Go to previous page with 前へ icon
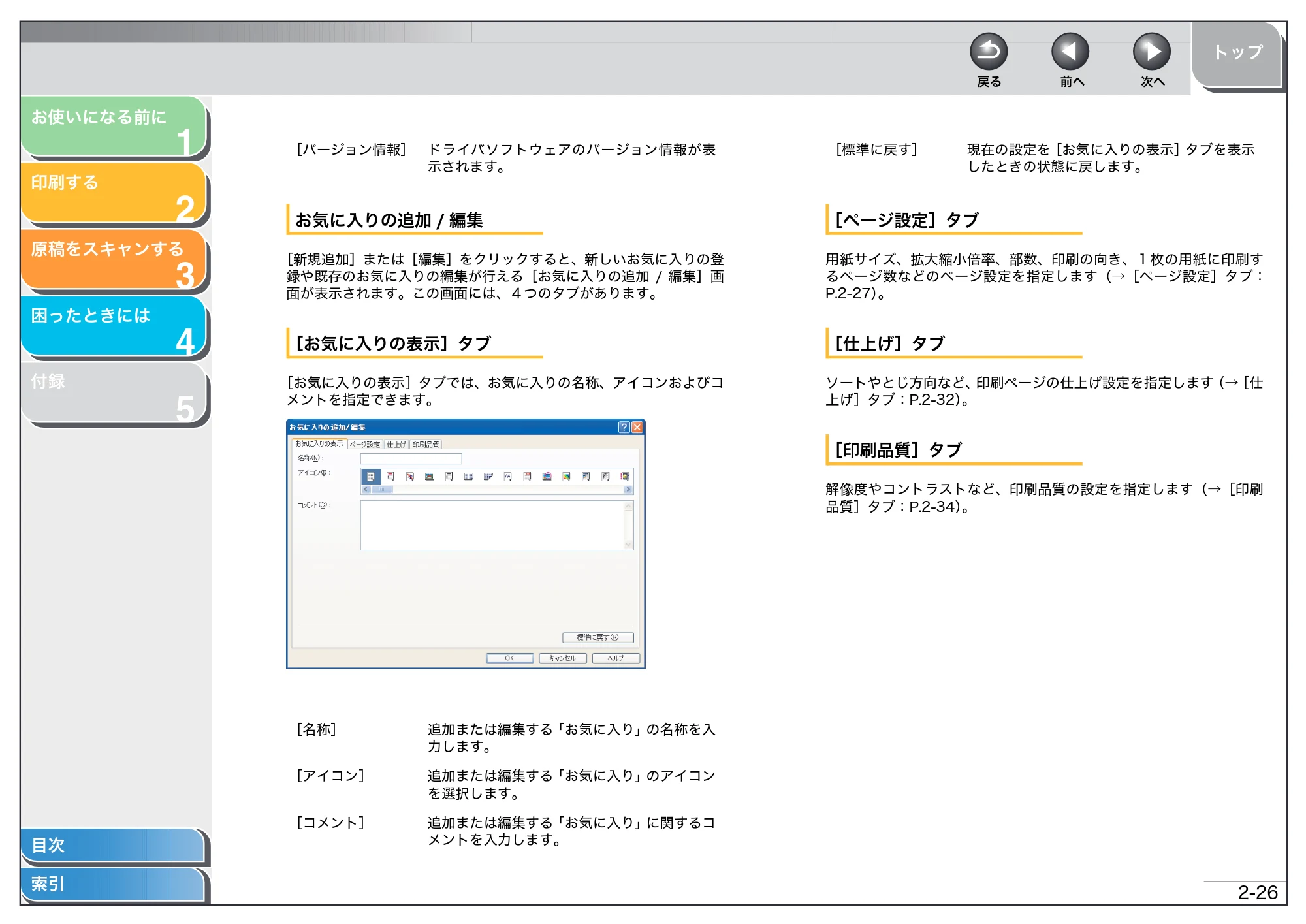The image size is (1306, 924). pos(1070,51)
